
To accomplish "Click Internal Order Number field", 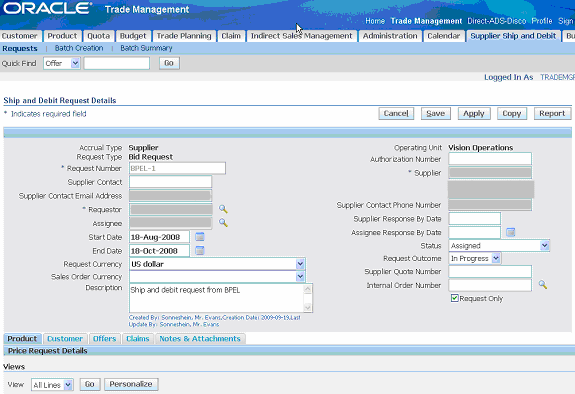I will pos(490,285).
